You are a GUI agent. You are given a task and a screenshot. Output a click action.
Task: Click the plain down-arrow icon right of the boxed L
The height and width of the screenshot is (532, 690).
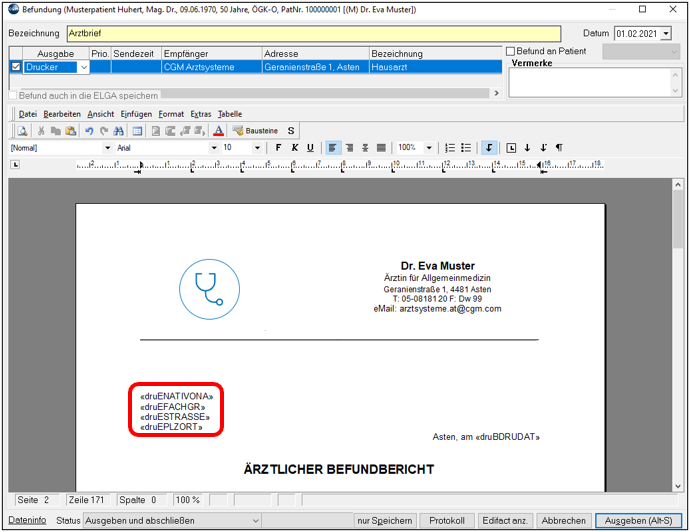tap(527, 148)
